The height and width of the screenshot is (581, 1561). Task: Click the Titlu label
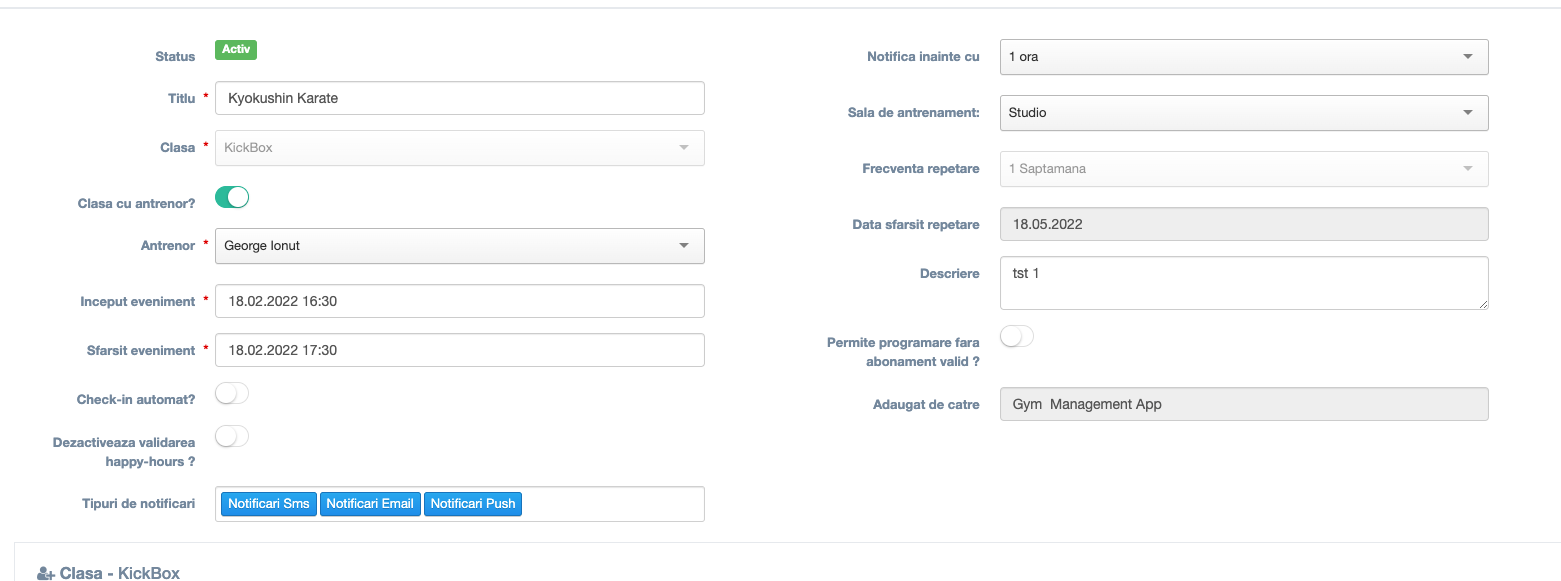coord(181,98)
